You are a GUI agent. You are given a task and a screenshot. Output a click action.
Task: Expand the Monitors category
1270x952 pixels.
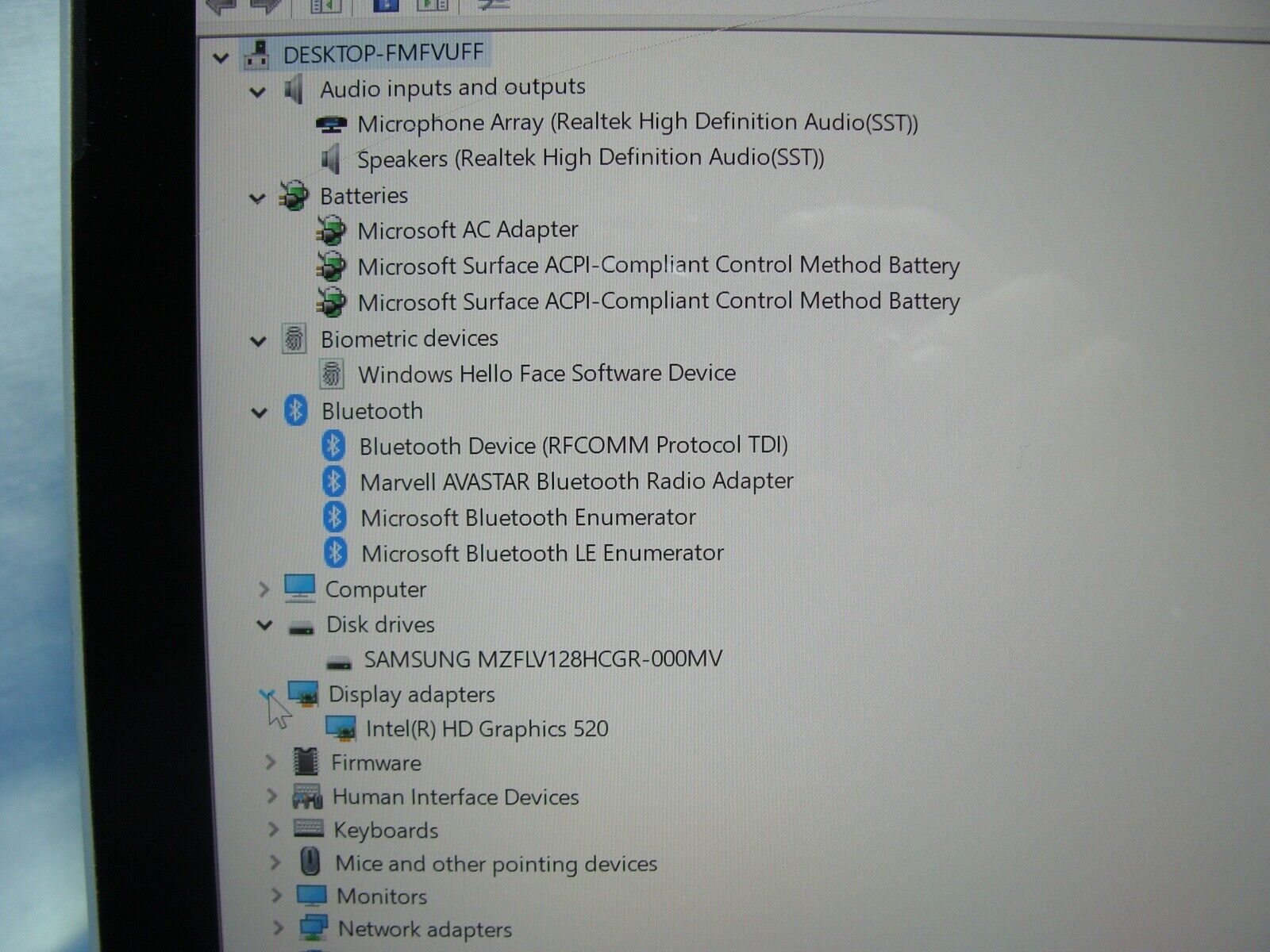point(276,896)
